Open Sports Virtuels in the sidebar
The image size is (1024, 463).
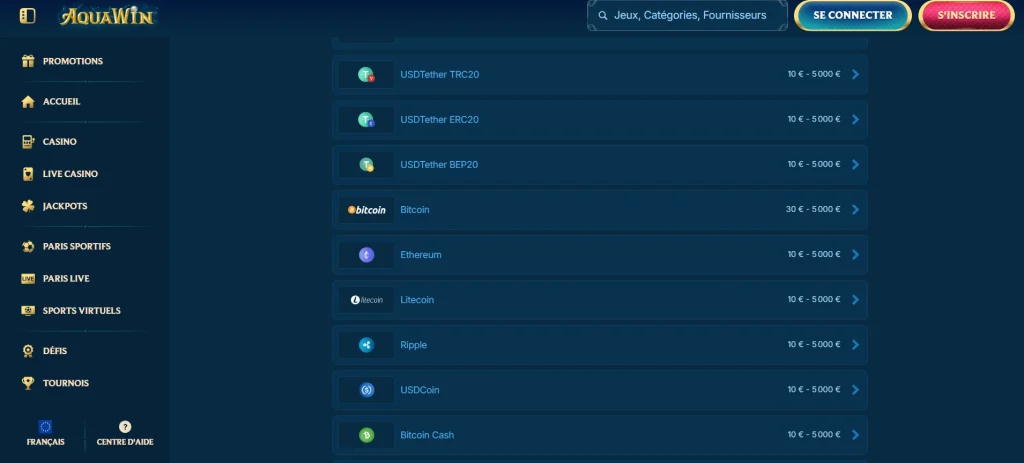tap(82, 311)
